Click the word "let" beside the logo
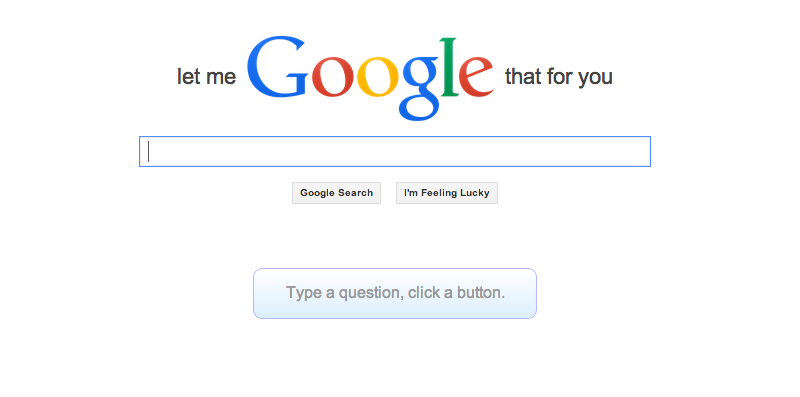Image resolution: width=800 pixels, height=397 pixels. [188, 77]
